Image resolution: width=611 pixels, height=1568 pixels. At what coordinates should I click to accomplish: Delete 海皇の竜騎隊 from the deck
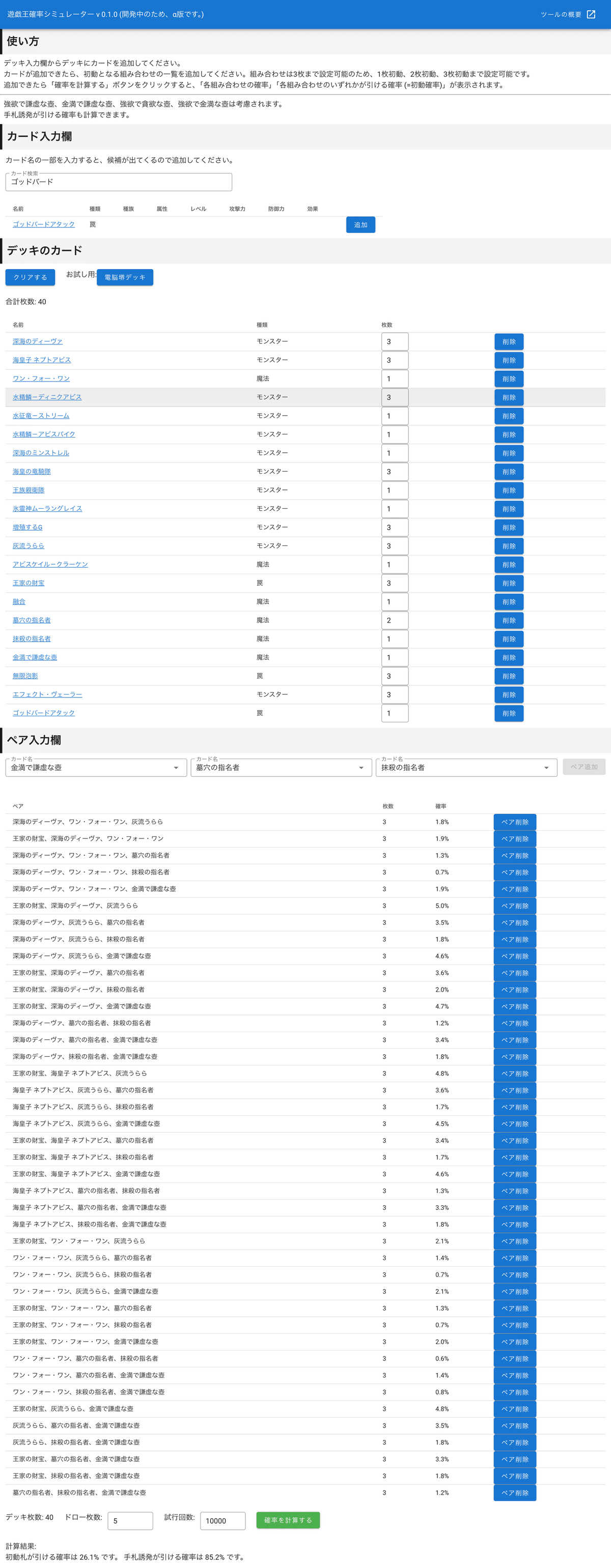(509, 472)
